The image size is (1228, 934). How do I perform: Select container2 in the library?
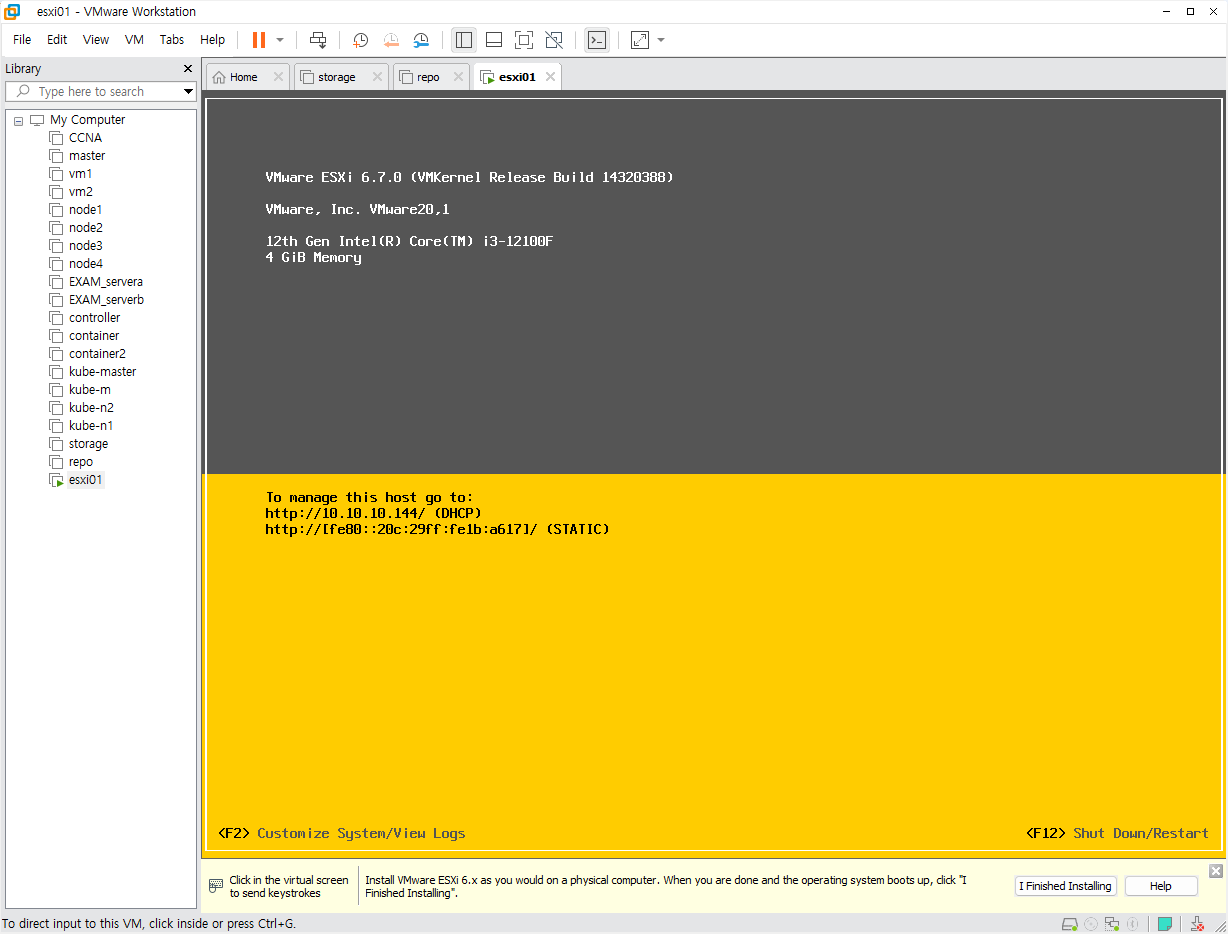(97, 354)
